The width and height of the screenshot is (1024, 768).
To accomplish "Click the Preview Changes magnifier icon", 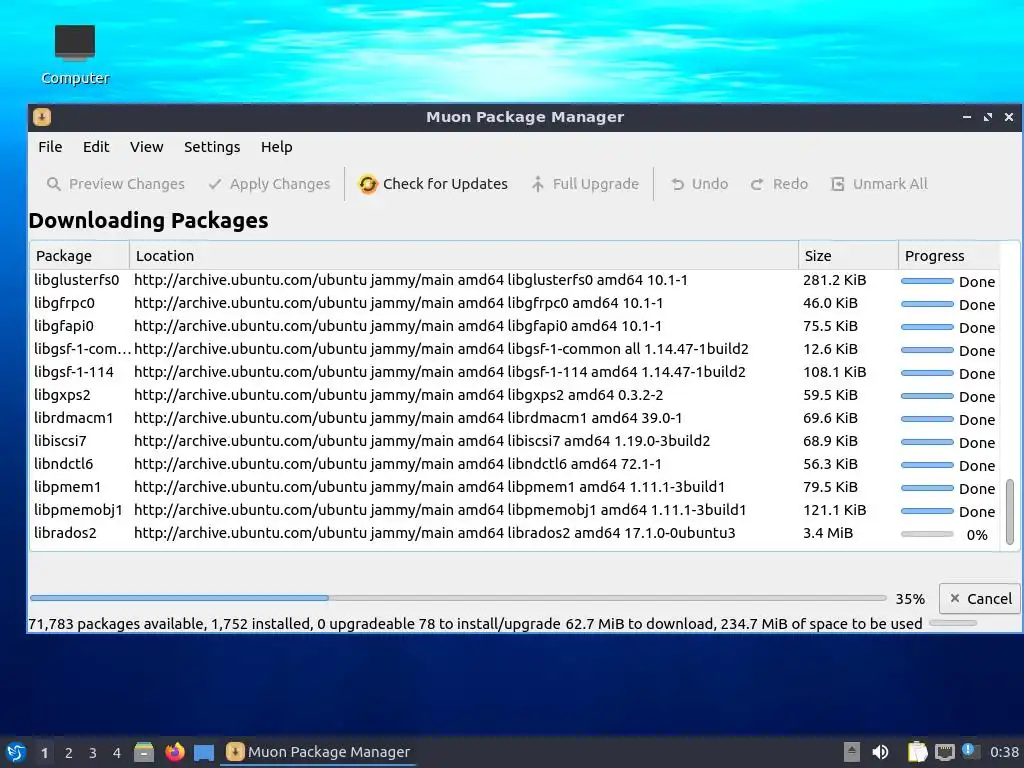I will click(54, 184).
